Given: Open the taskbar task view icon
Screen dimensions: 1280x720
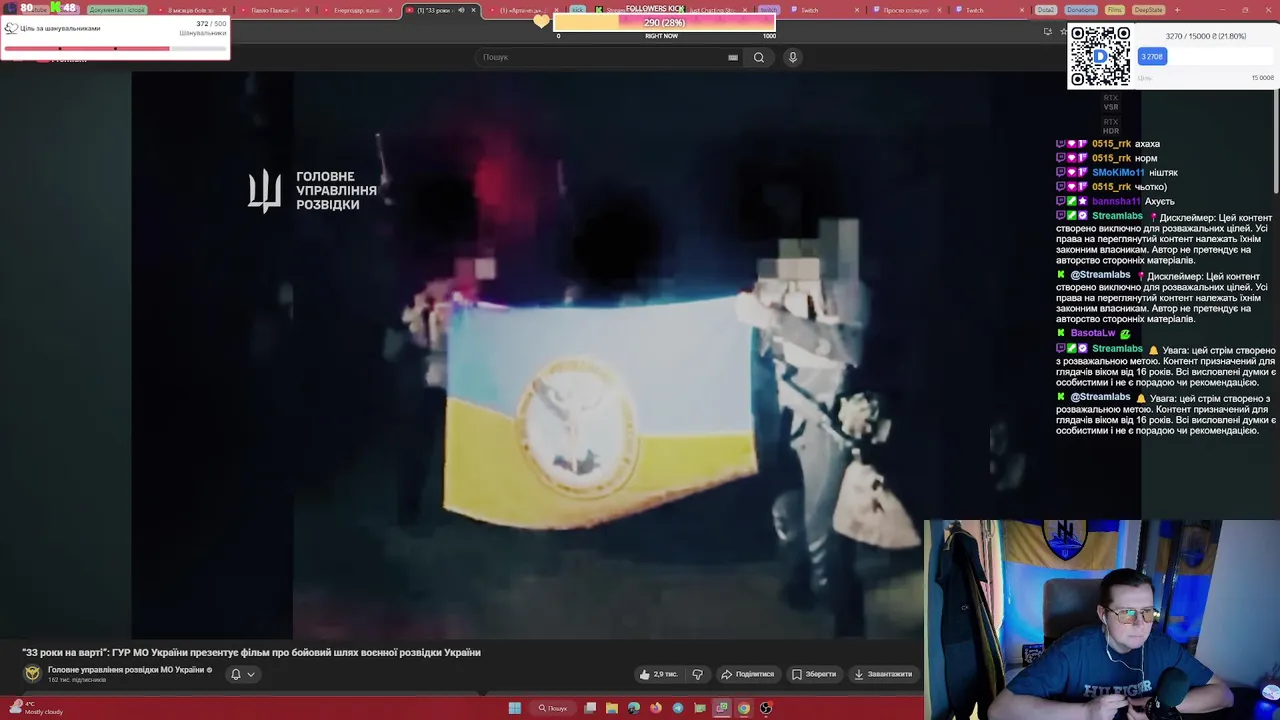Looking at the screenshot, I should coord(590,708).
